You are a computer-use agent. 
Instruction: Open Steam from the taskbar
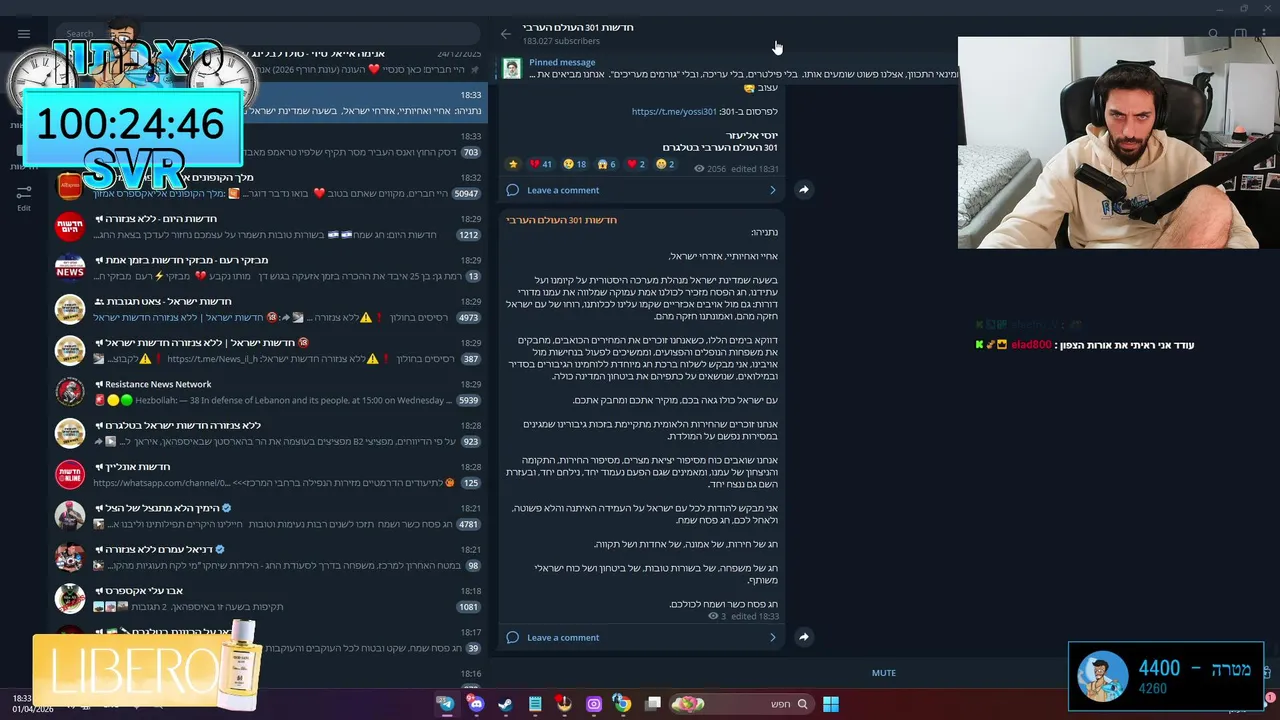[505, 704]
